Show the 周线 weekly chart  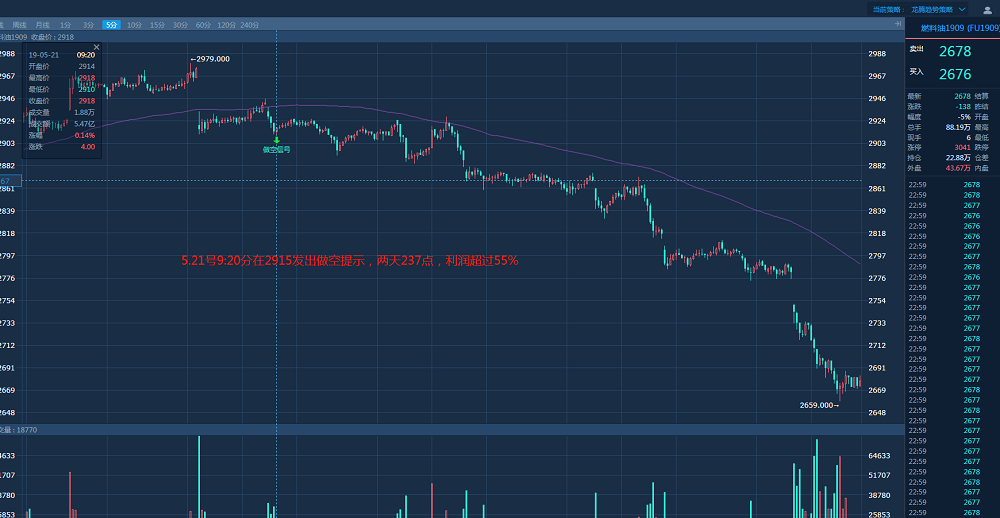pyautogui.click(x=19, y=24)
